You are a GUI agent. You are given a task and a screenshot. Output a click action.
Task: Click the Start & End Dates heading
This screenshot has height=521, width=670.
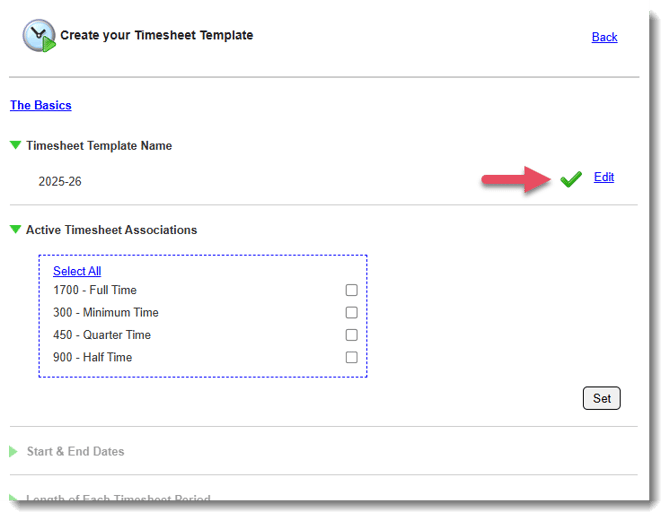75,452
